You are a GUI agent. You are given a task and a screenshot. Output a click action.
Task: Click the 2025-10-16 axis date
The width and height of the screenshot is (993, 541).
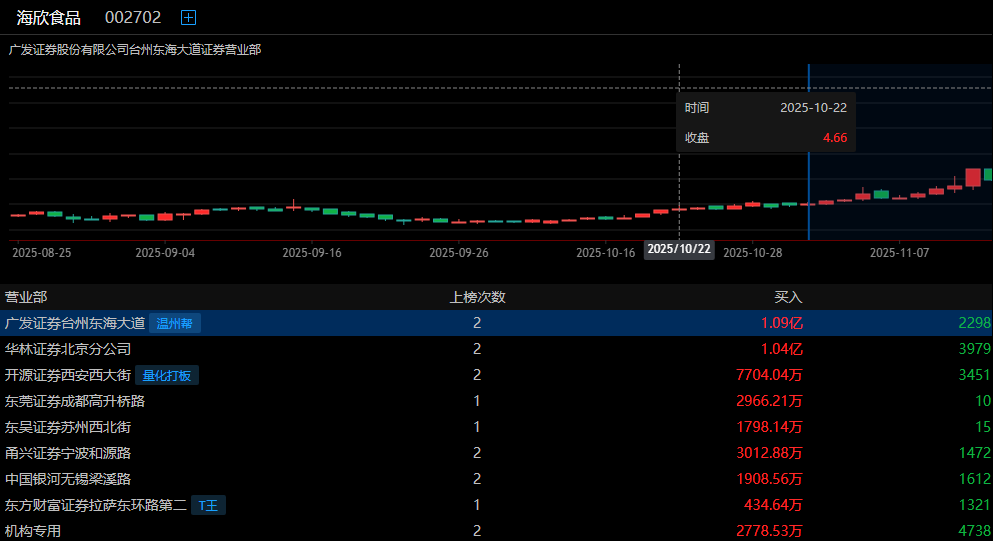(x=605, y=253)
